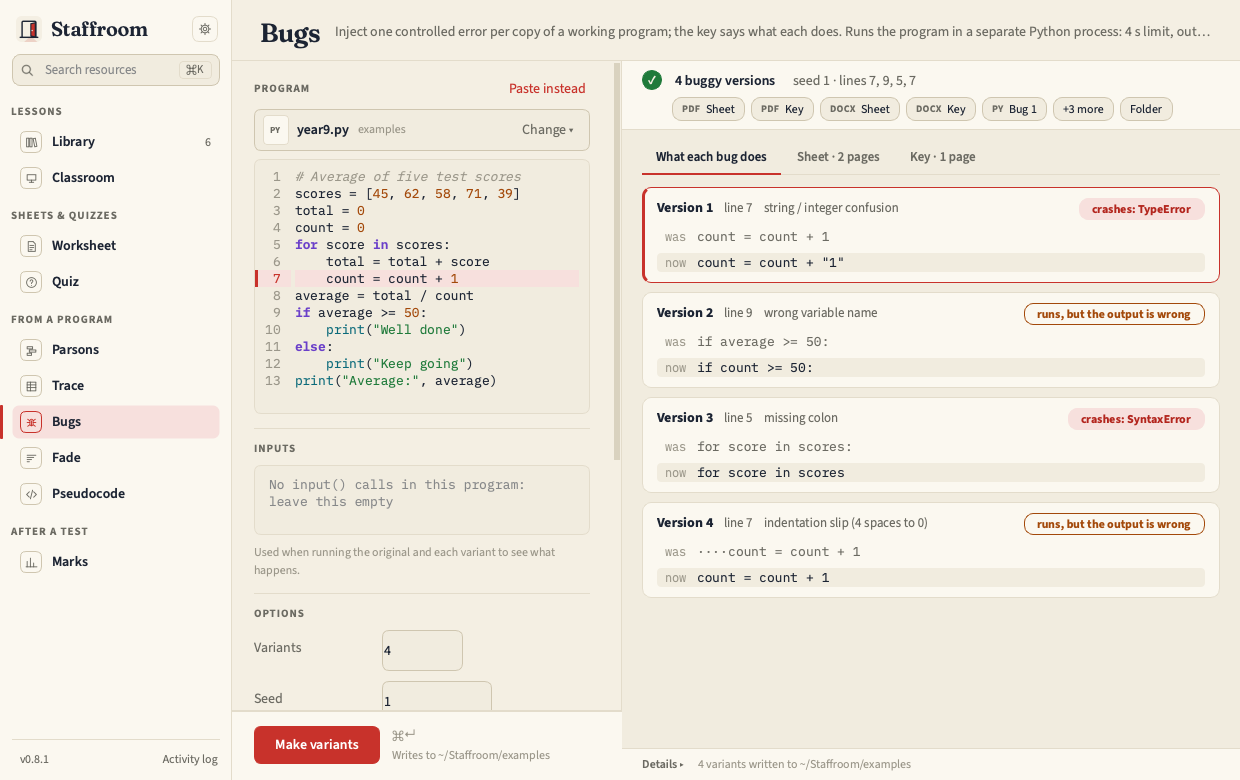The image size is (1240, 780).
Task: Click the print("Well done") code line
Action: [396, 330]
